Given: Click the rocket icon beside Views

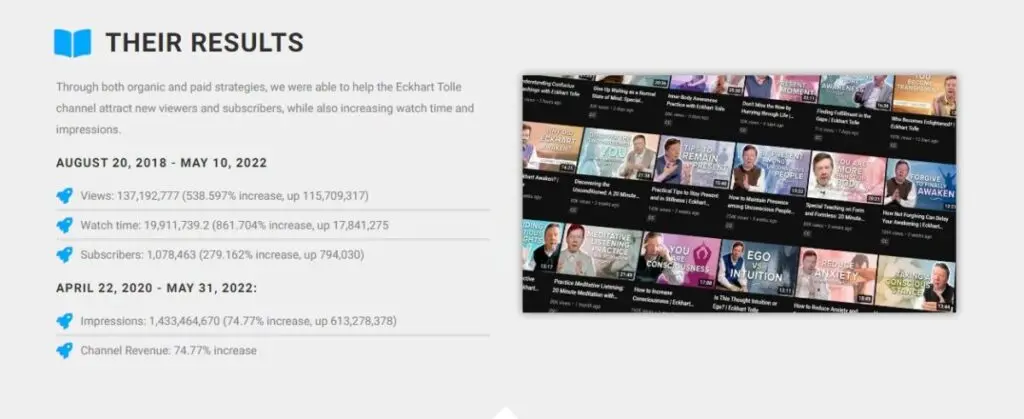Looking at the screenshot, I should [x=64, y=197].
